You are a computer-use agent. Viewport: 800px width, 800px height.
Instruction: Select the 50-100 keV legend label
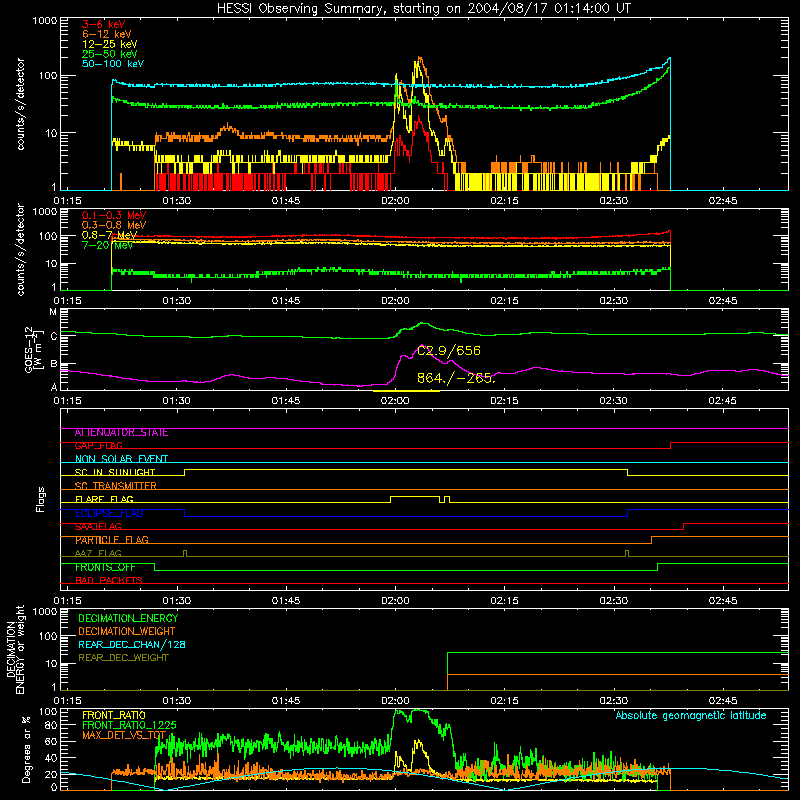(113, 64)
